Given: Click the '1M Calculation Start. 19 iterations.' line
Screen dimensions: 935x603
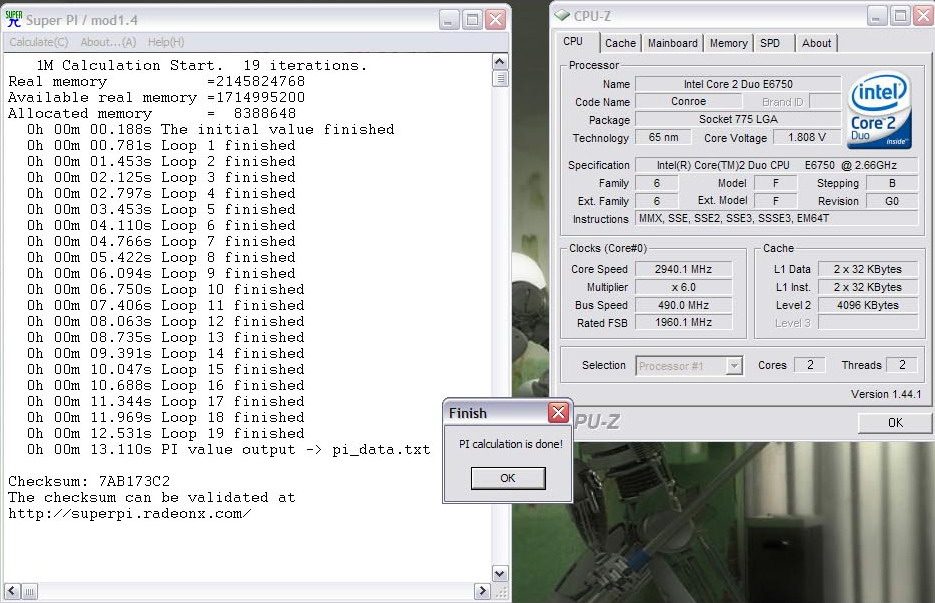Looking at the screenshot, I should (202, 66).
